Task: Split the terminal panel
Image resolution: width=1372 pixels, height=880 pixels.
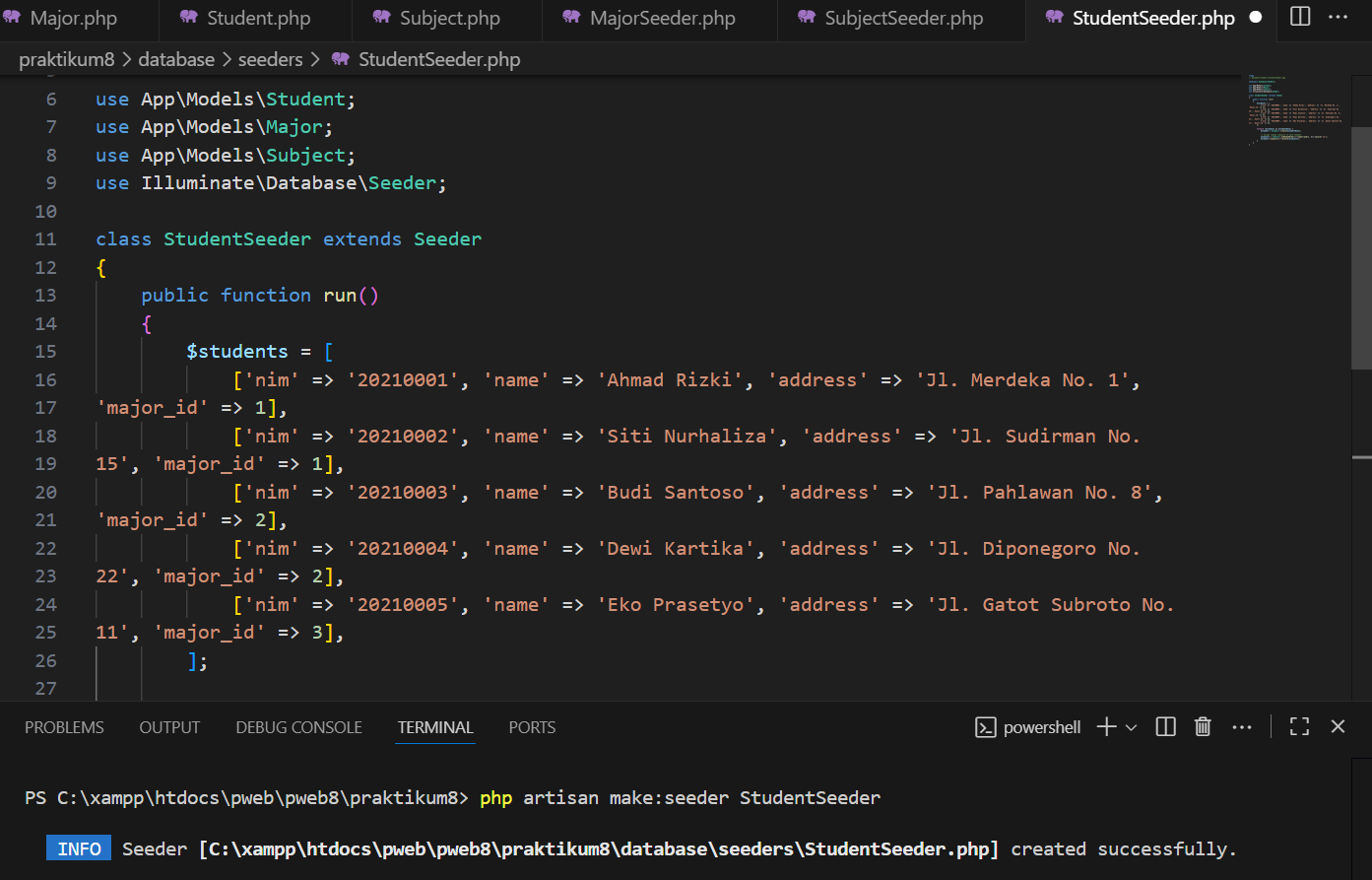Action: pos(1166,726)
